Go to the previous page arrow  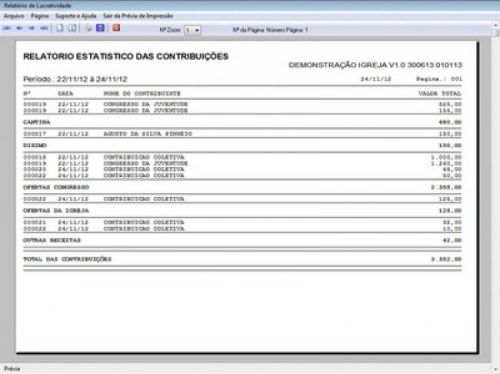19,28
